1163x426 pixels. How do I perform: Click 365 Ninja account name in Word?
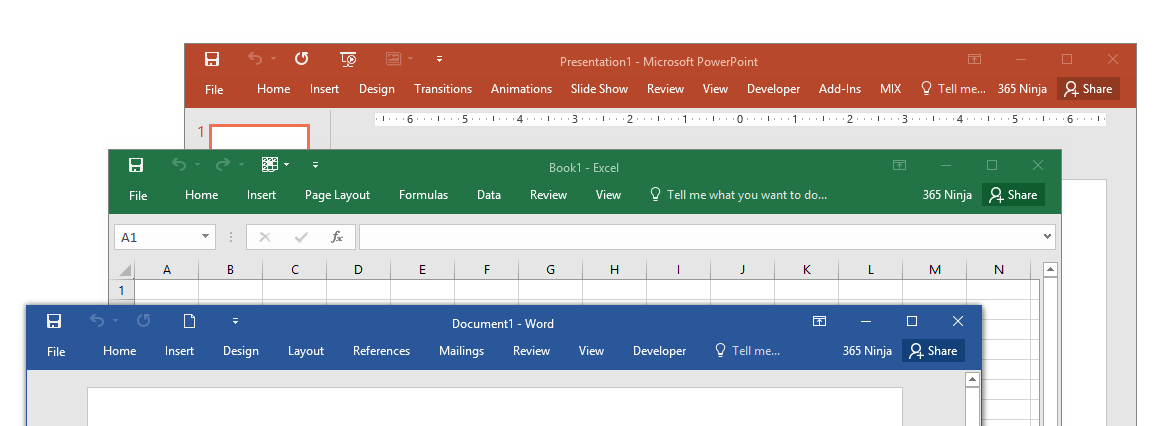(x=867, y=351)
